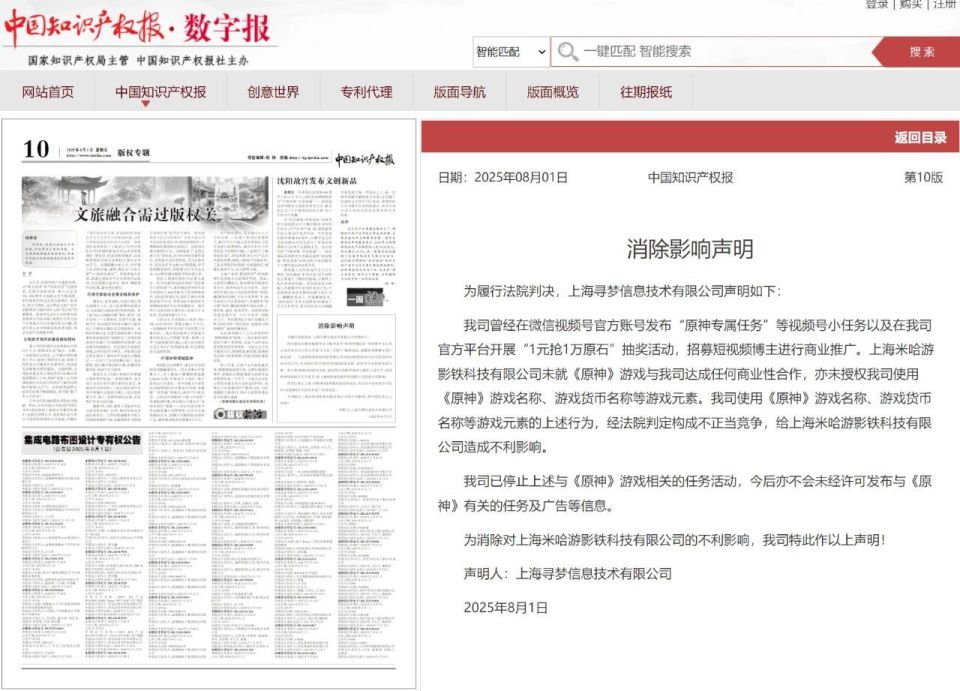
Task: Click 返回目录 link
Action: tap(920, 138)
